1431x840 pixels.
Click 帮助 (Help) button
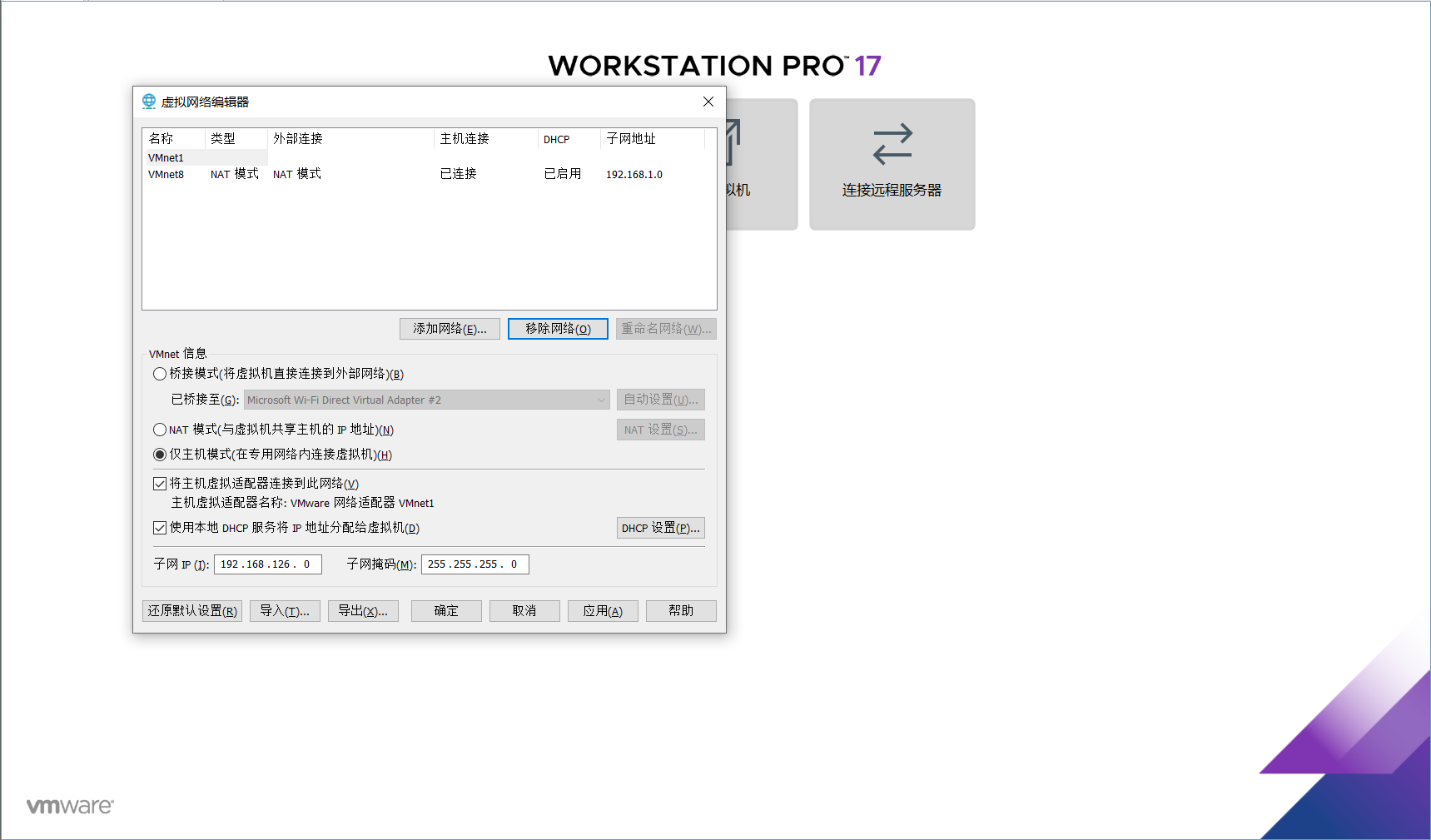[x=681, y=611]
